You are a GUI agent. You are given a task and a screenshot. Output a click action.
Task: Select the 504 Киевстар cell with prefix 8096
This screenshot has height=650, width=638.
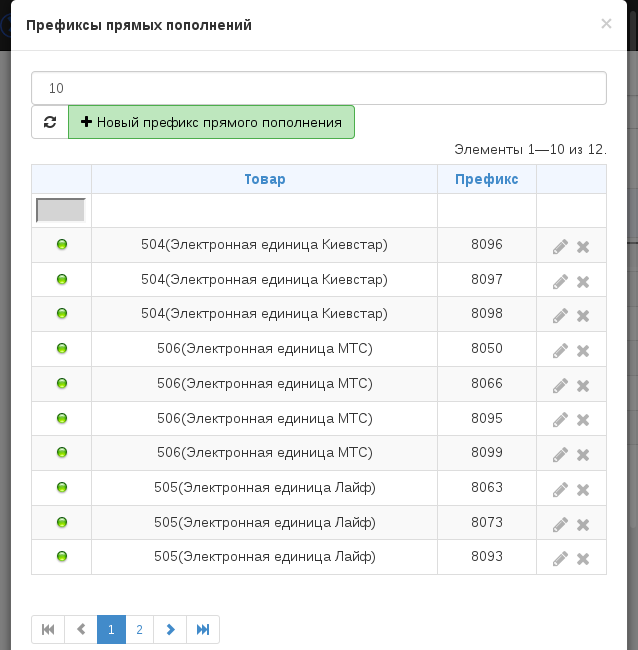tap(264, 245)
